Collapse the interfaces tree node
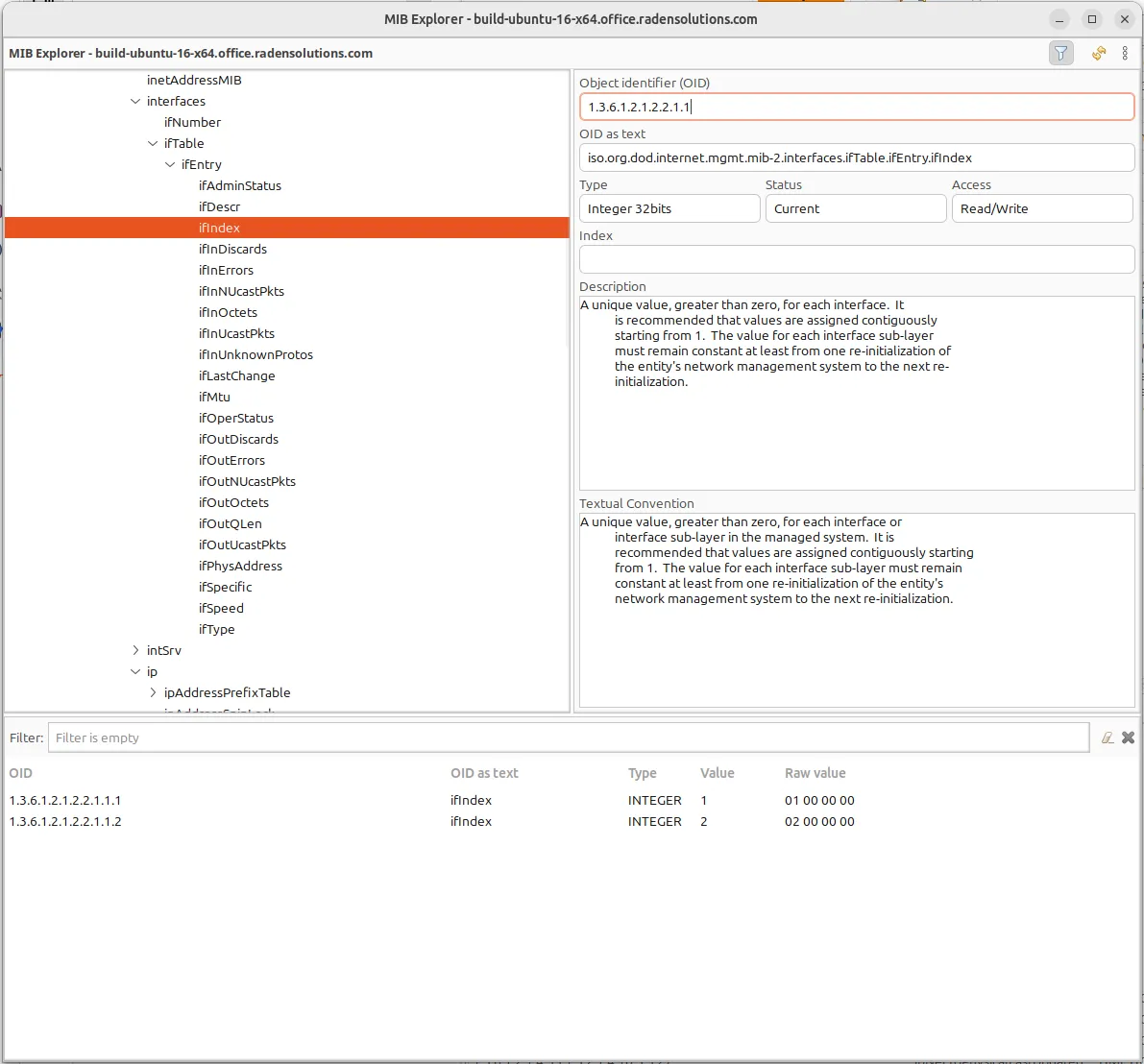 (134, 101)
